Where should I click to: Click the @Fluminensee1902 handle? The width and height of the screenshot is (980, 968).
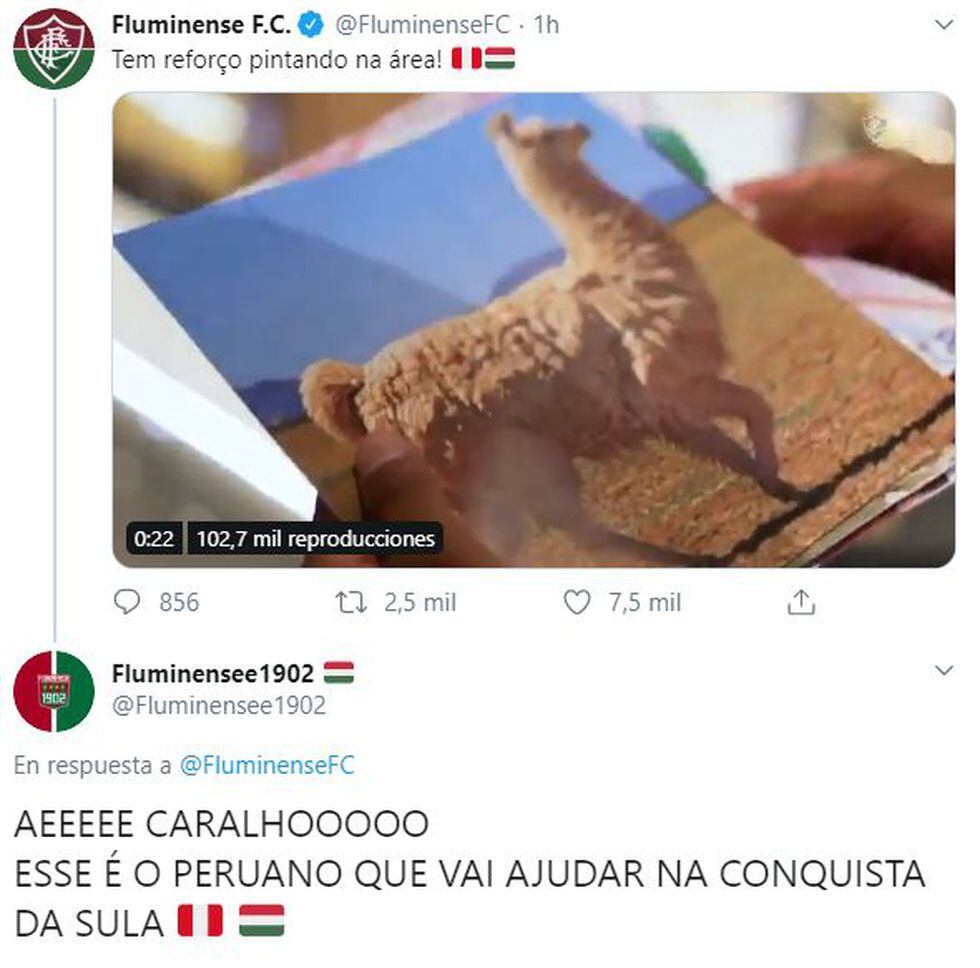219,706
